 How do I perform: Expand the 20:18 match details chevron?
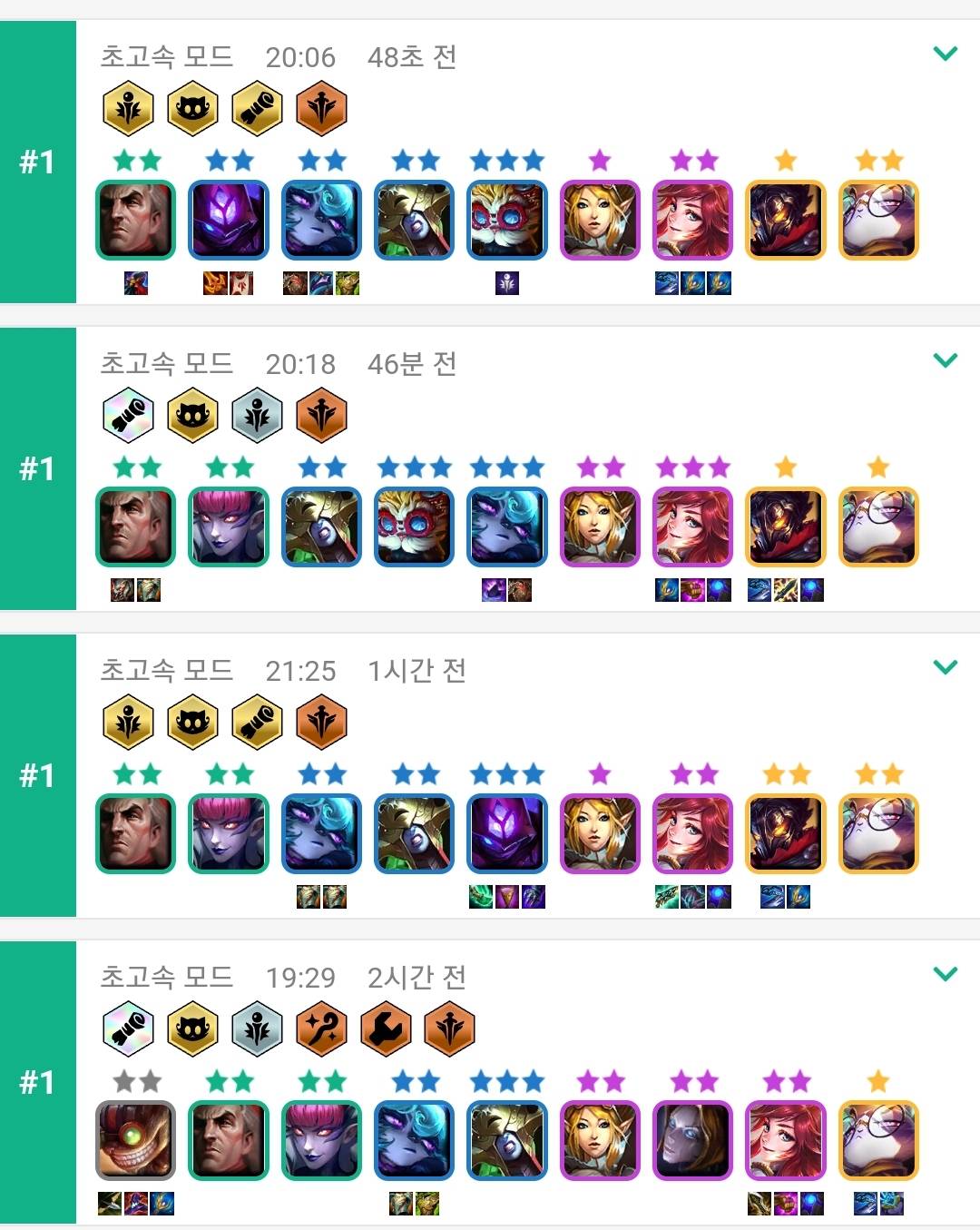[946, 361]
